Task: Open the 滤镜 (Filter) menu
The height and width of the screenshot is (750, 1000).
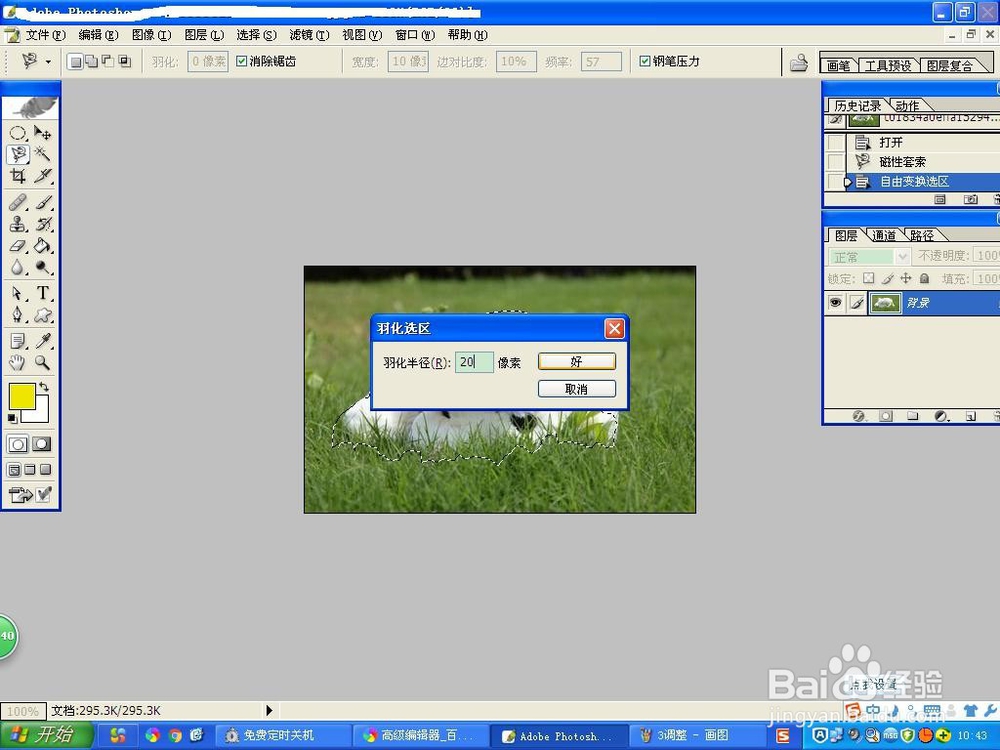Action: click(309, 35)
